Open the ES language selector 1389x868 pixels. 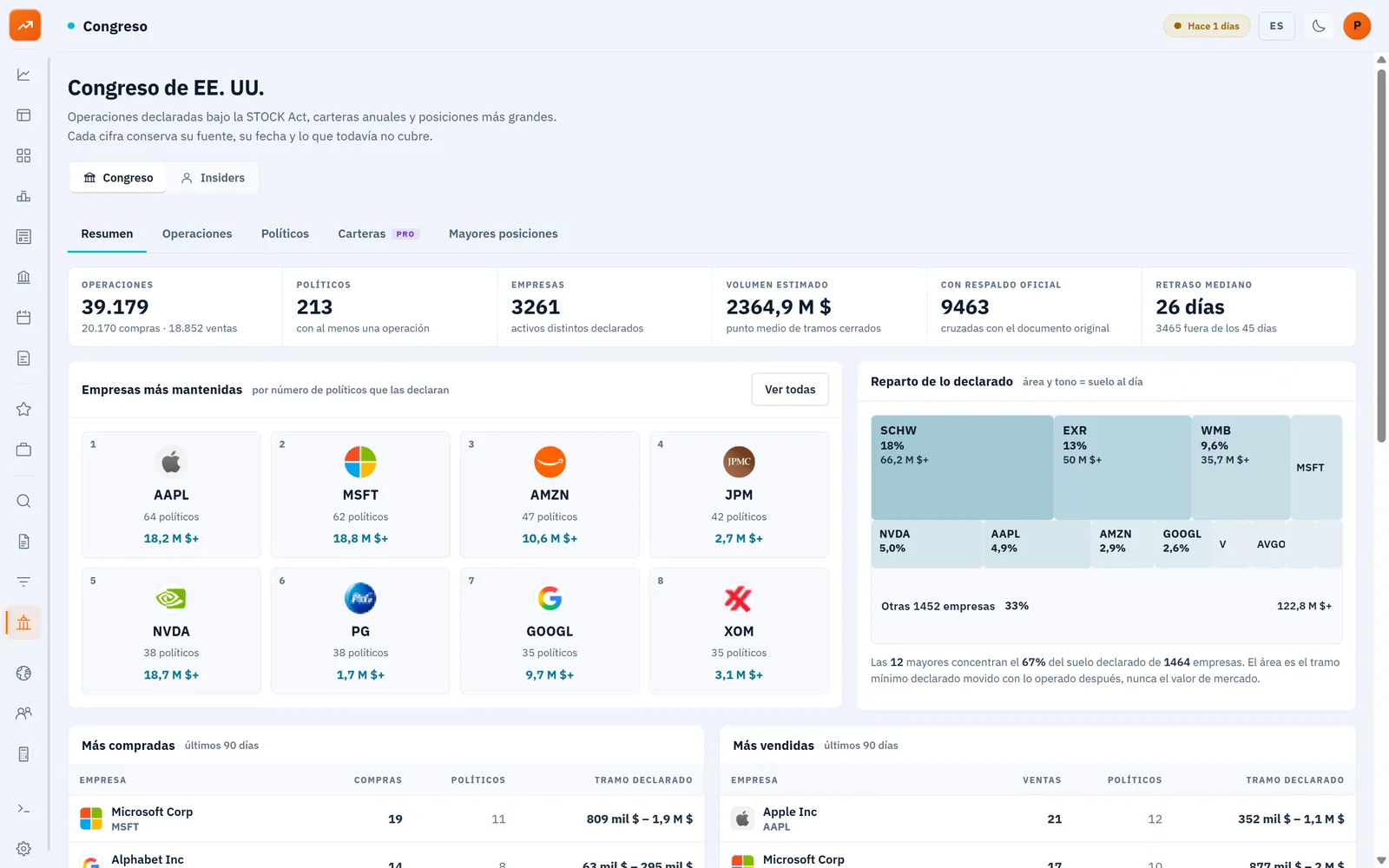tap(1276, 26)
